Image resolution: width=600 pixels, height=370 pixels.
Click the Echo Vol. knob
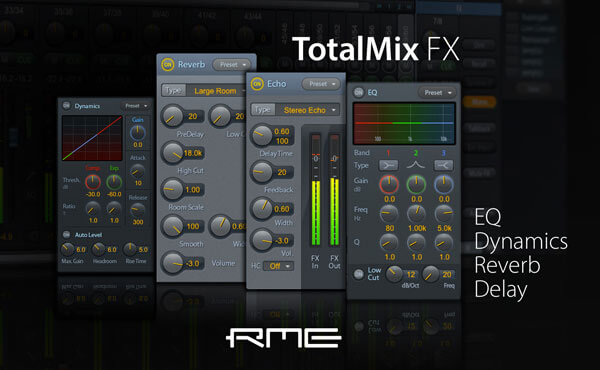(x=262, y=241)
